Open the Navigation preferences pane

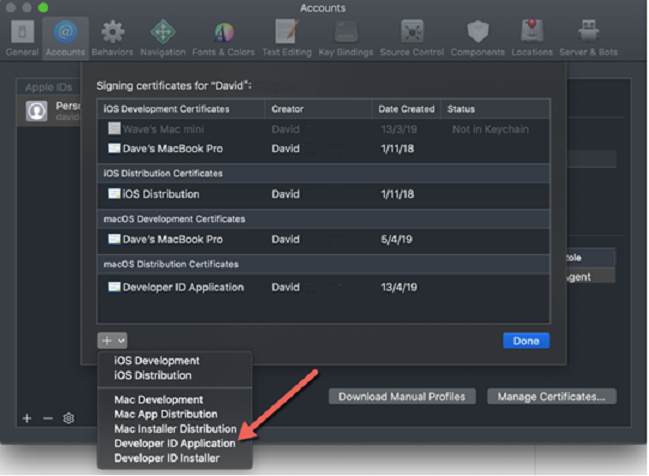(163, 38)
